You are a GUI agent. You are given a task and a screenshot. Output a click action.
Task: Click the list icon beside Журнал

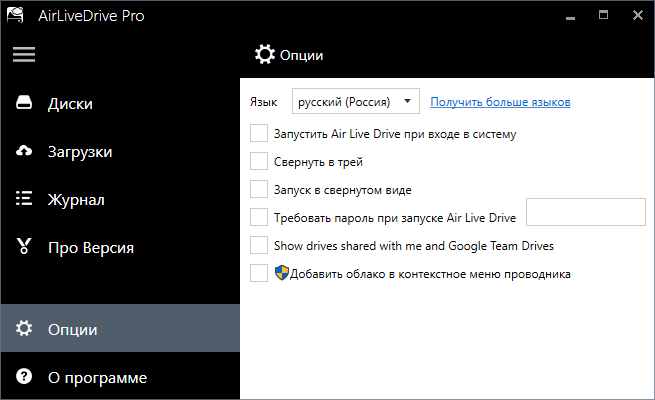[x=25, y=199]
